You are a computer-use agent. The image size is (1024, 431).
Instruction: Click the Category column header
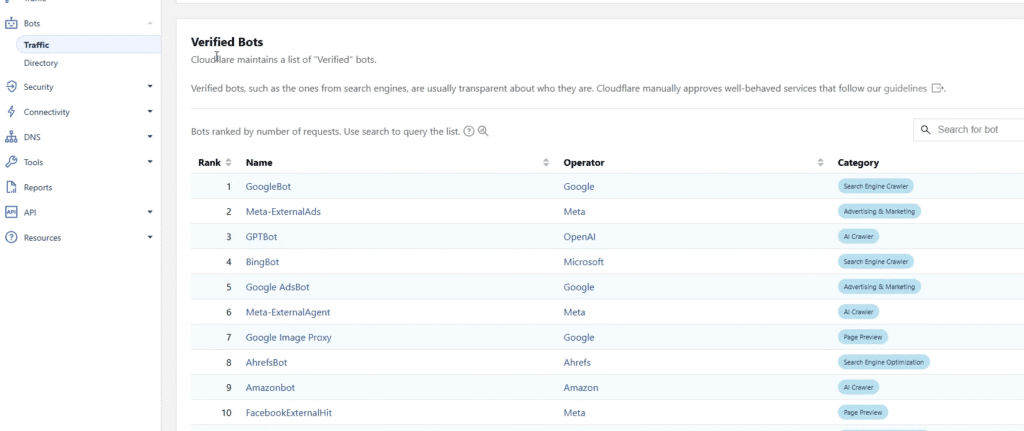tap(858, 163)
